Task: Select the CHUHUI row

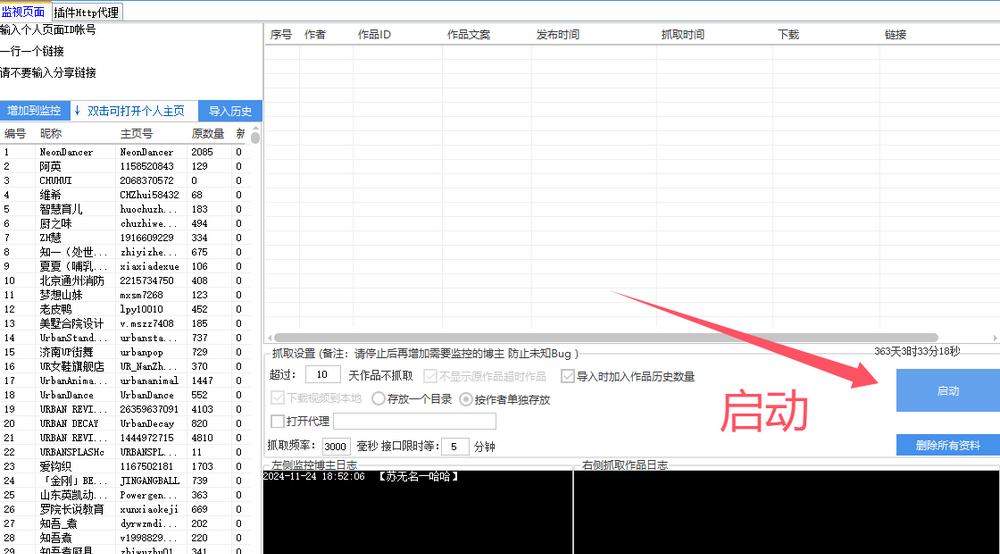Action: [125, 180]
